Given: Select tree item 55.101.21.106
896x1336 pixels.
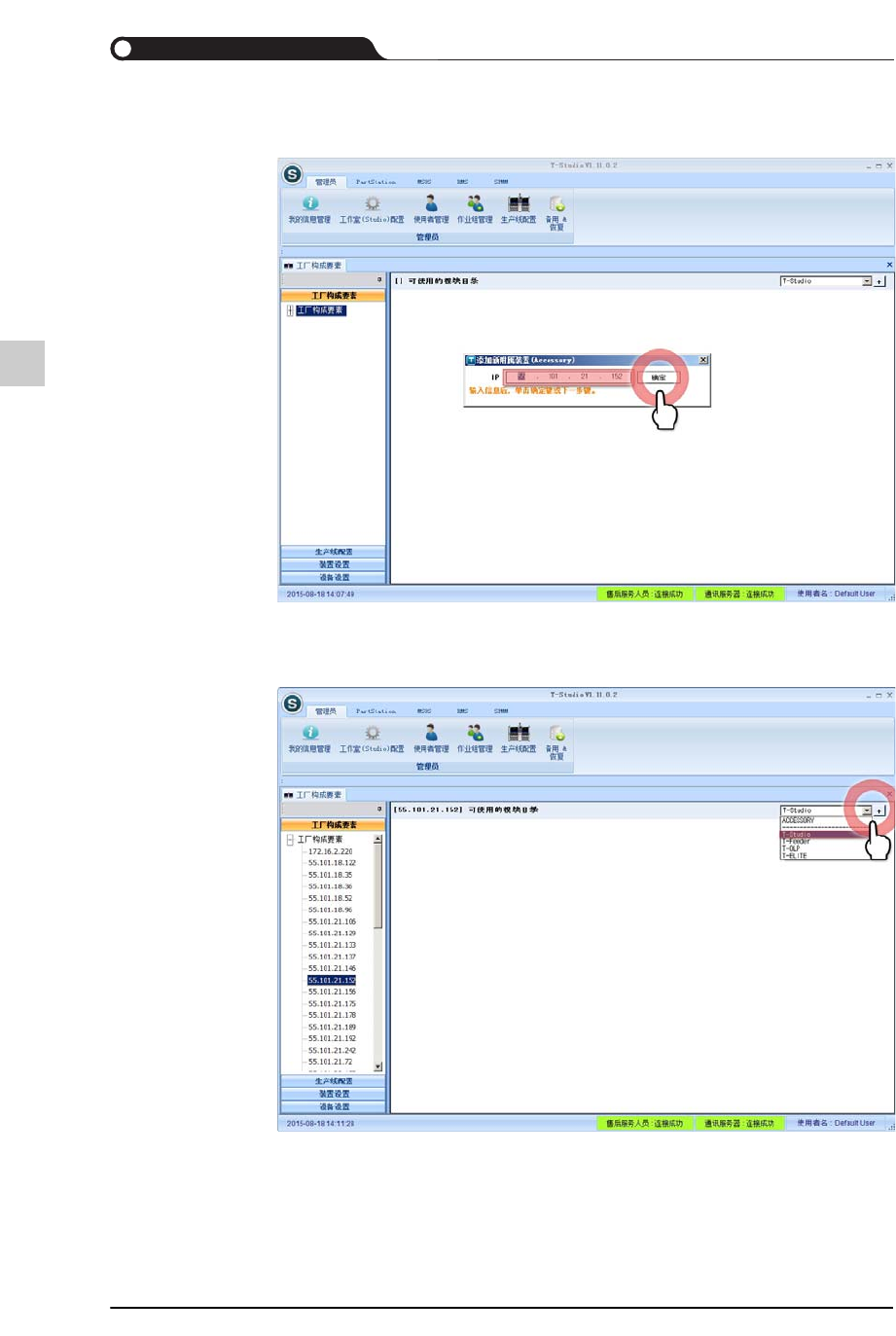Looking at the screenshot, I should (332, 921).
